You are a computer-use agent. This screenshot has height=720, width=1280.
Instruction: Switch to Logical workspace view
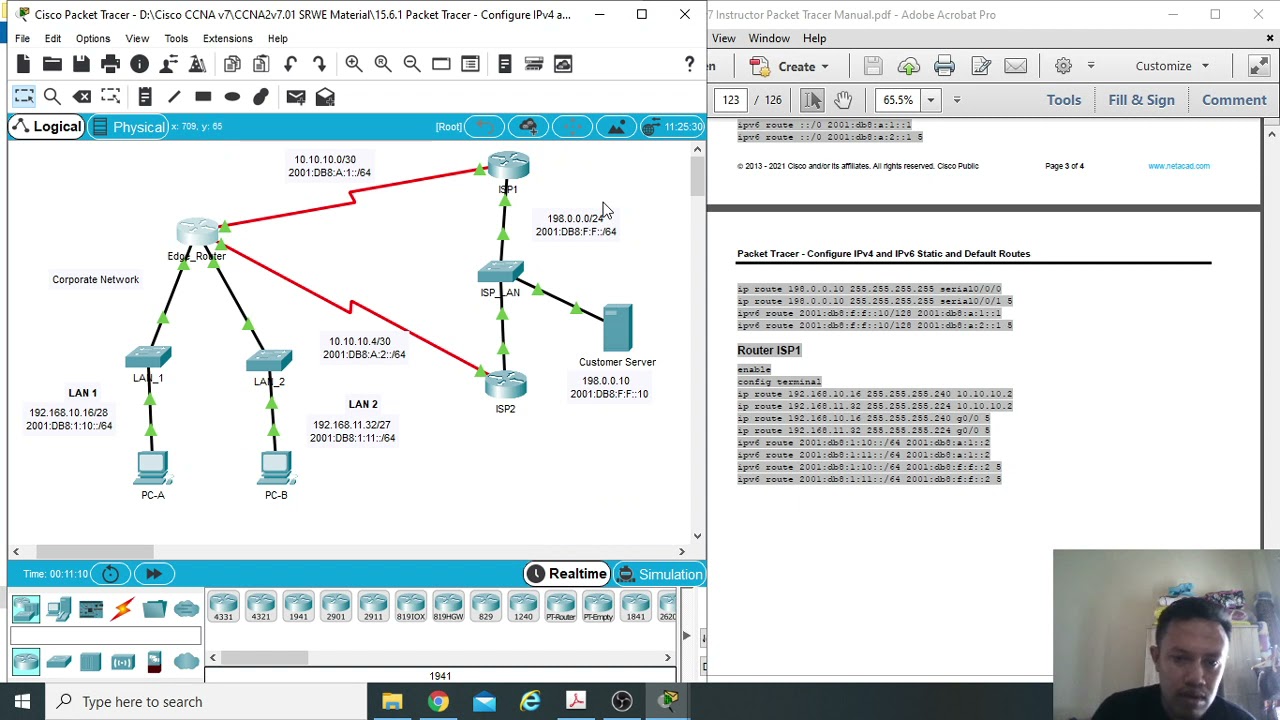[x=46, y=127]
